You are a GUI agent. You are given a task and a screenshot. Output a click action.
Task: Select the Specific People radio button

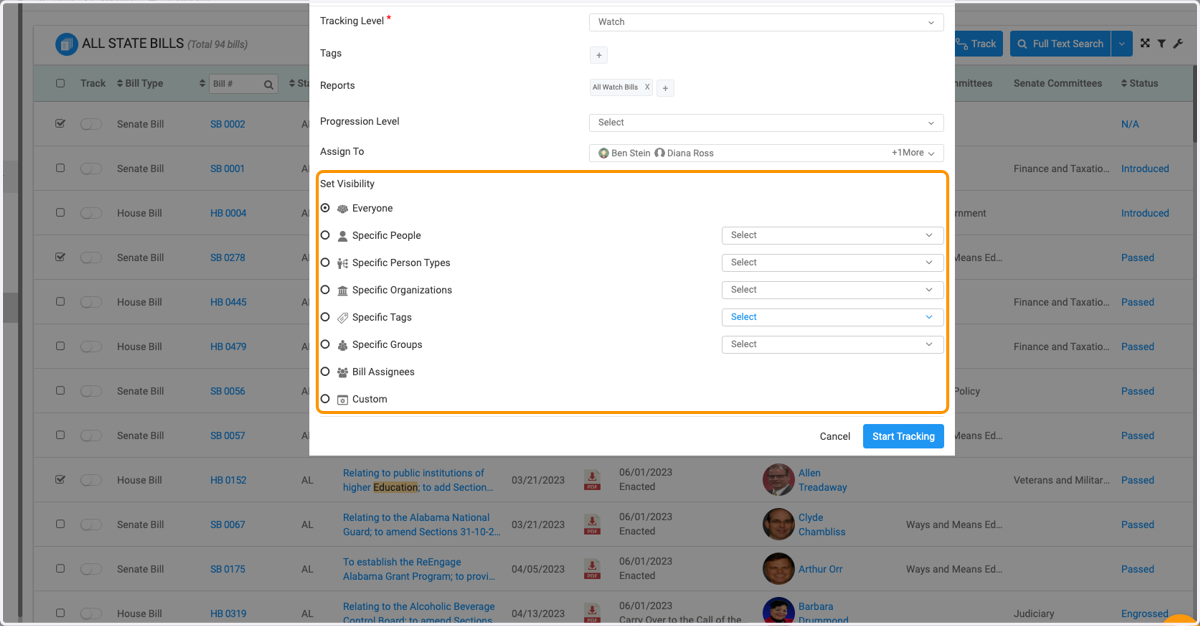point(325,235)
